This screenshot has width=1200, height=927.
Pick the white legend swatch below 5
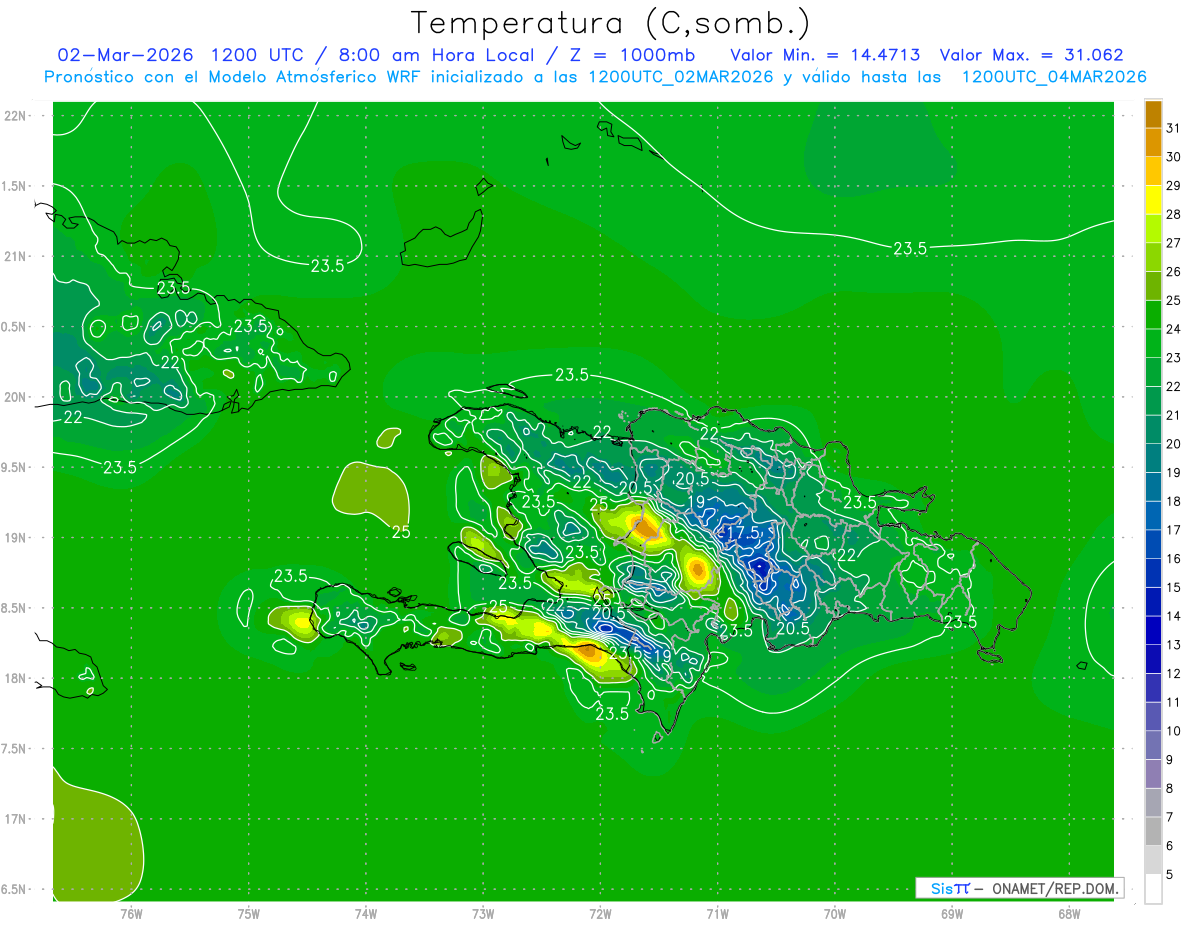coord(1153,889)
